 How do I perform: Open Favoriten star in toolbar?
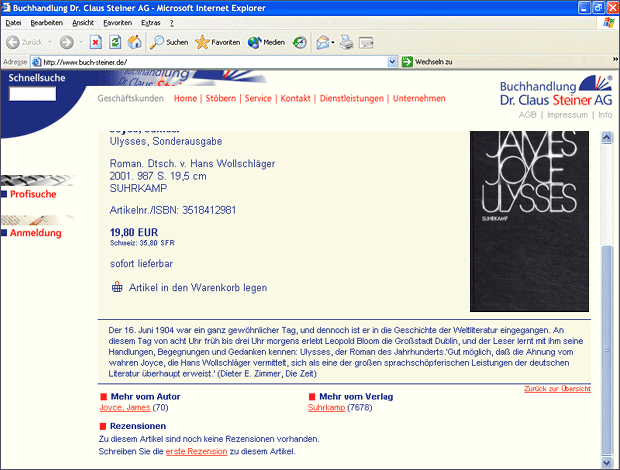coord(217,42)
